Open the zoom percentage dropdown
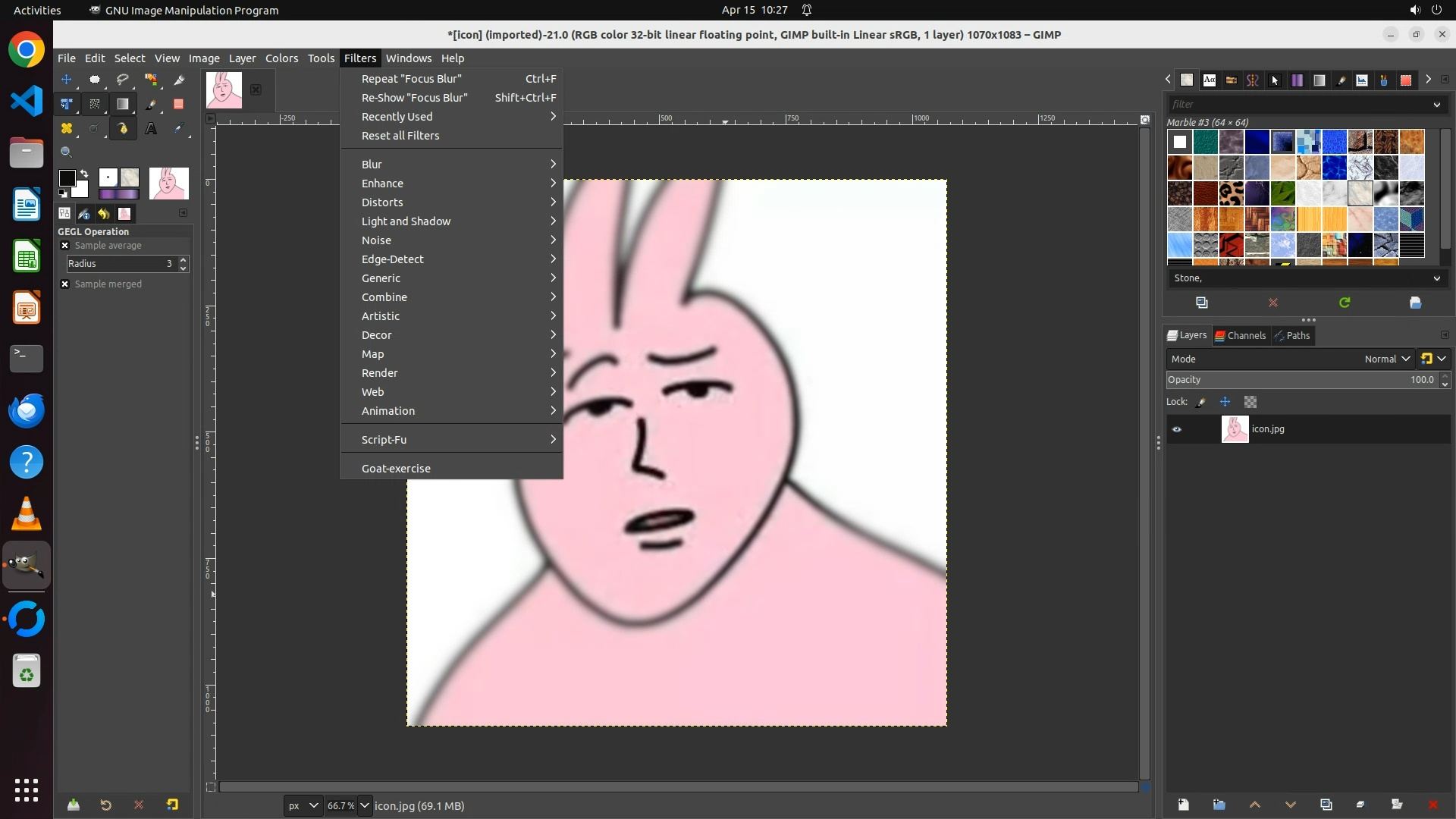 (365, 805)
